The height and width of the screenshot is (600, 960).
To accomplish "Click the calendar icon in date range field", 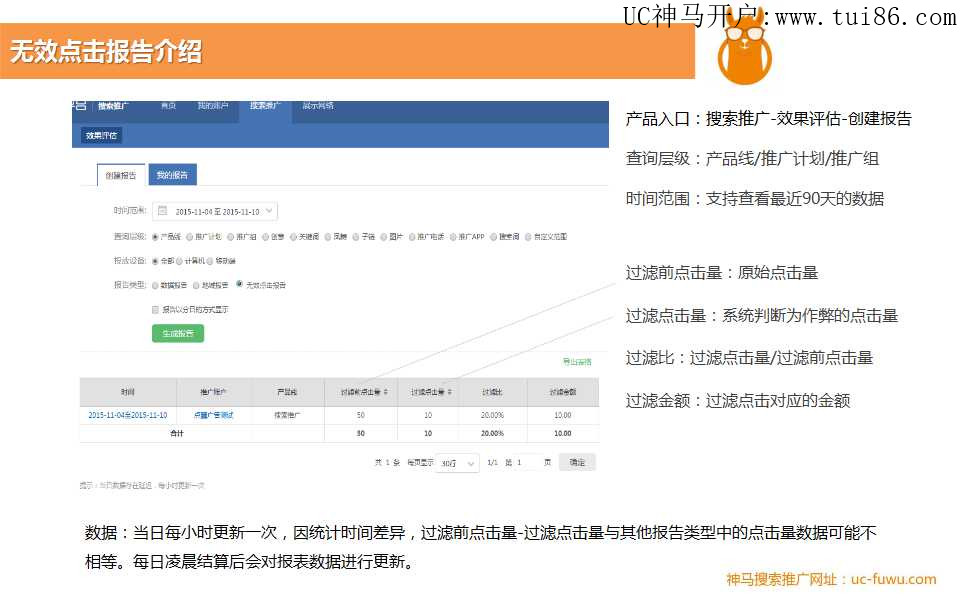I will click(x=163, y=211).
